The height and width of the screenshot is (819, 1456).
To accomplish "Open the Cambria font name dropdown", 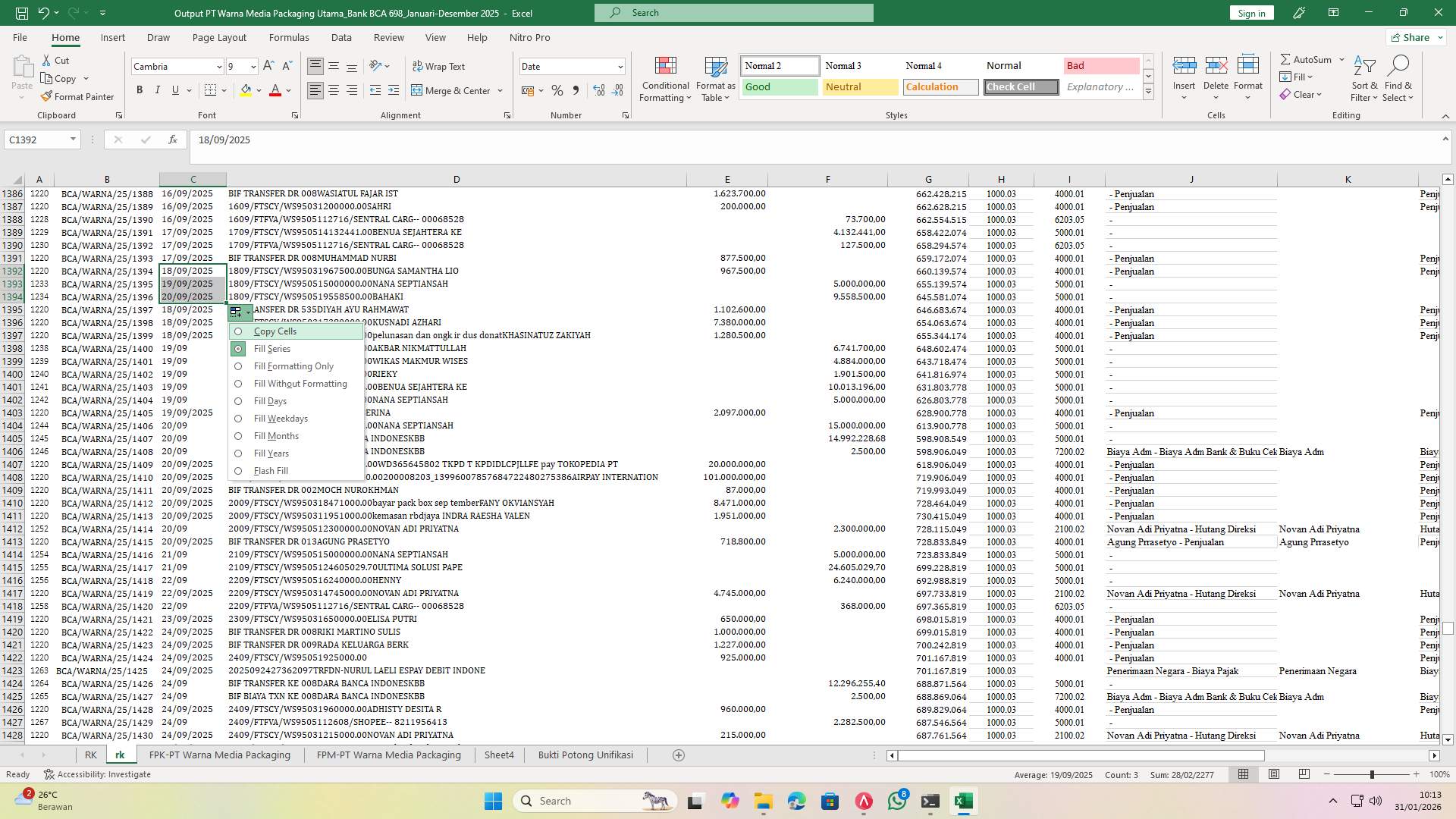I will [218, 66].
